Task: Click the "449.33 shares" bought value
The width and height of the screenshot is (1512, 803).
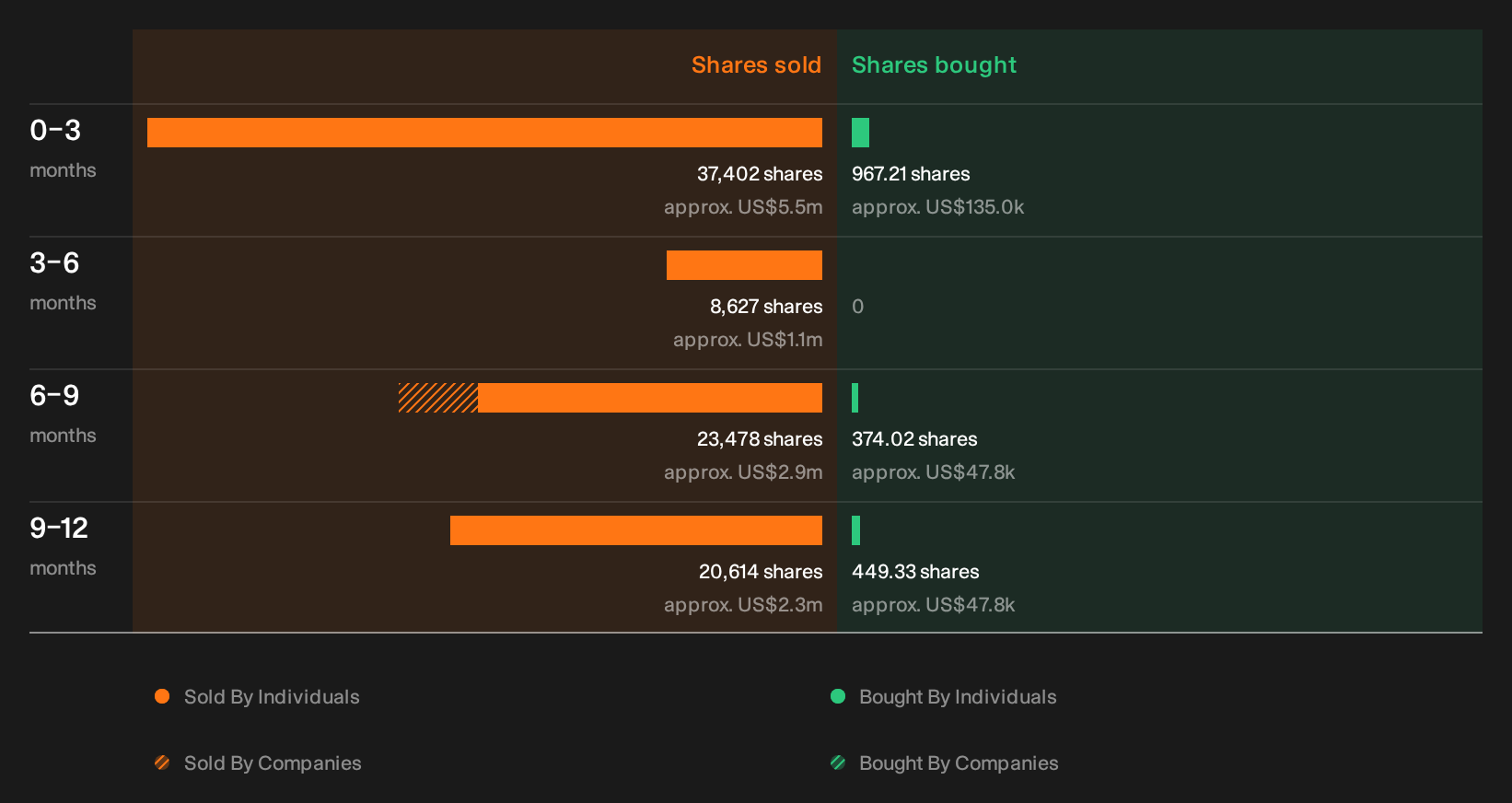Action: [915, 572]
